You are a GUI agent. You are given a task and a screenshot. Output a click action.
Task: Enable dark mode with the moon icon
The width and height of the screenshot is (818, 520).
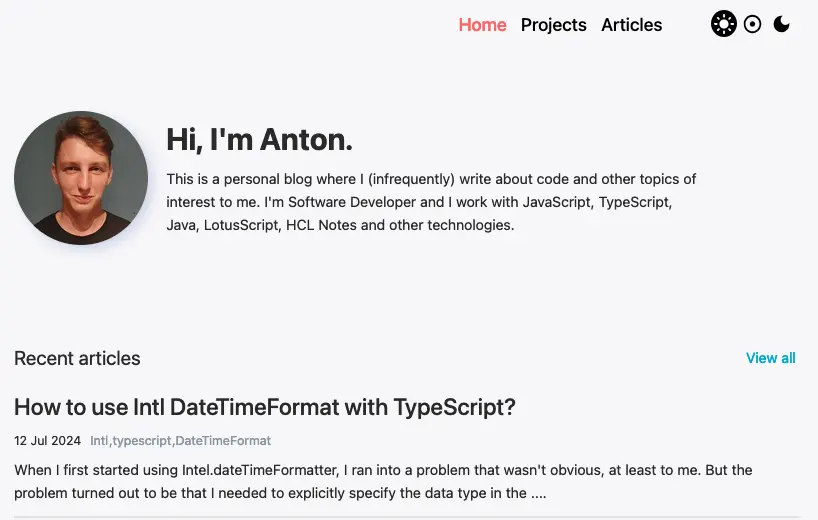[782, 24]
